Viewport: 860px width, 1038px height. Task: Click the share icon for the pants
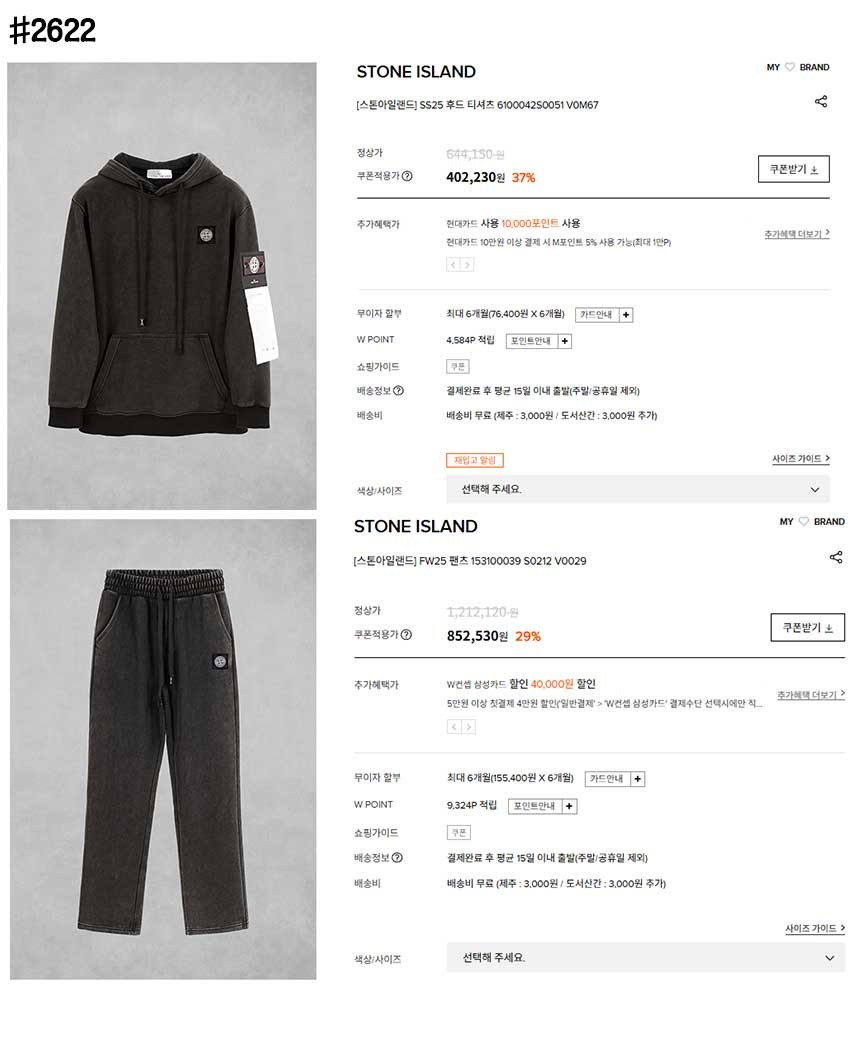(x=836, y=557)
